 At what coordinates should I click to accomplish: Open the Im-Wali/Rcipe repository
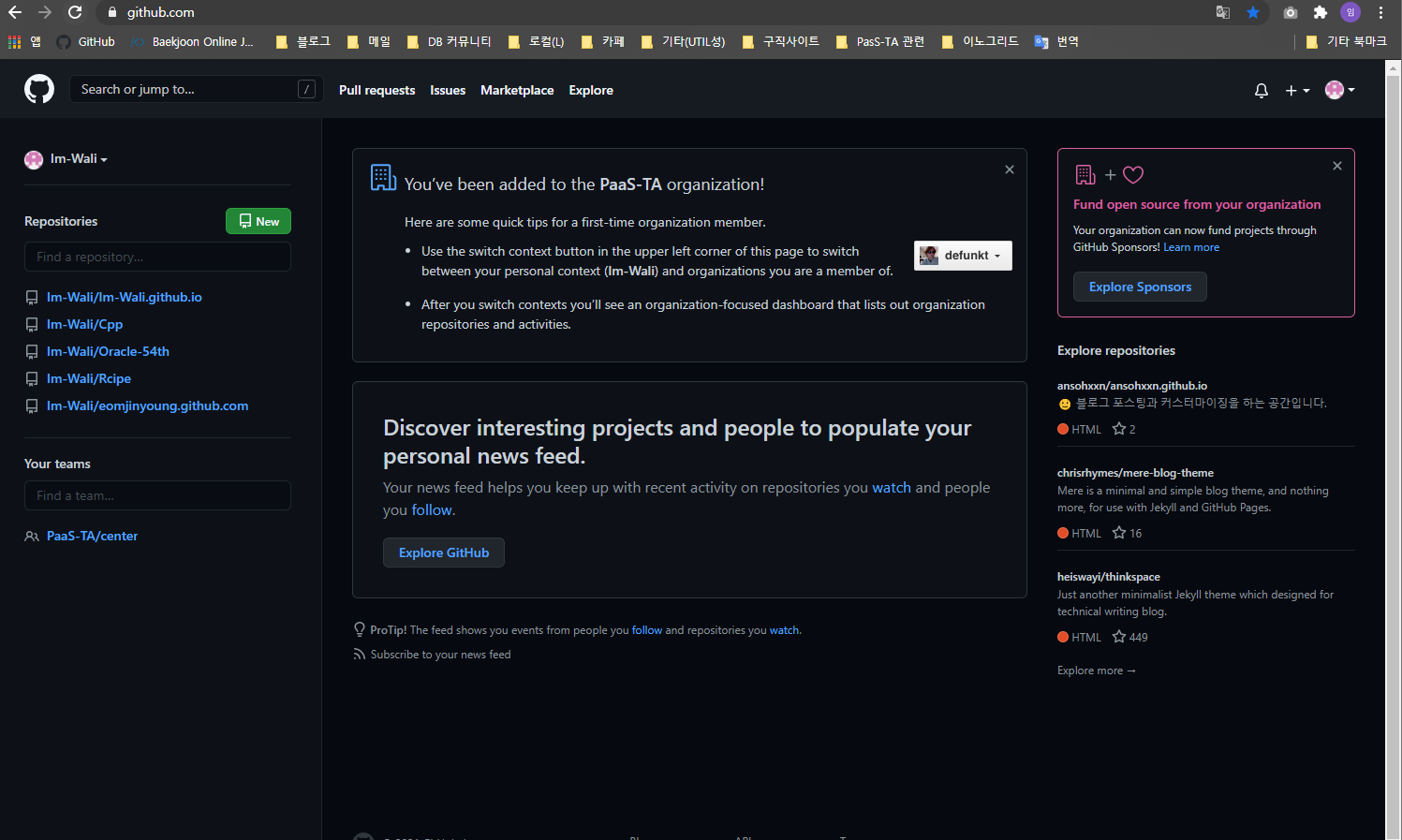[x=89, y=378]
